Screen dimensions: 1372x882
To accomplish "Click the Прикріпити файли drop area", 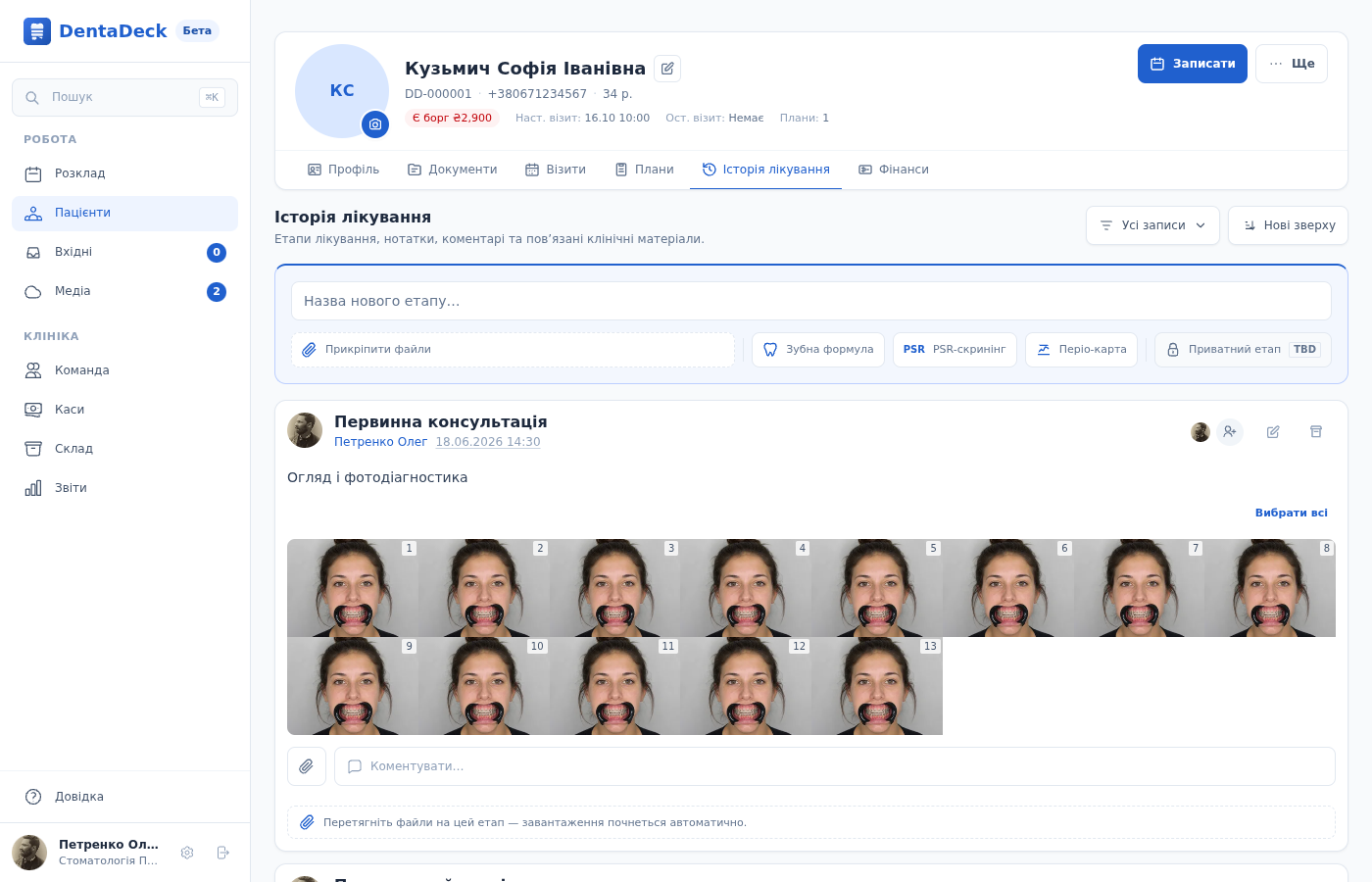I will (x=513, y=350).
